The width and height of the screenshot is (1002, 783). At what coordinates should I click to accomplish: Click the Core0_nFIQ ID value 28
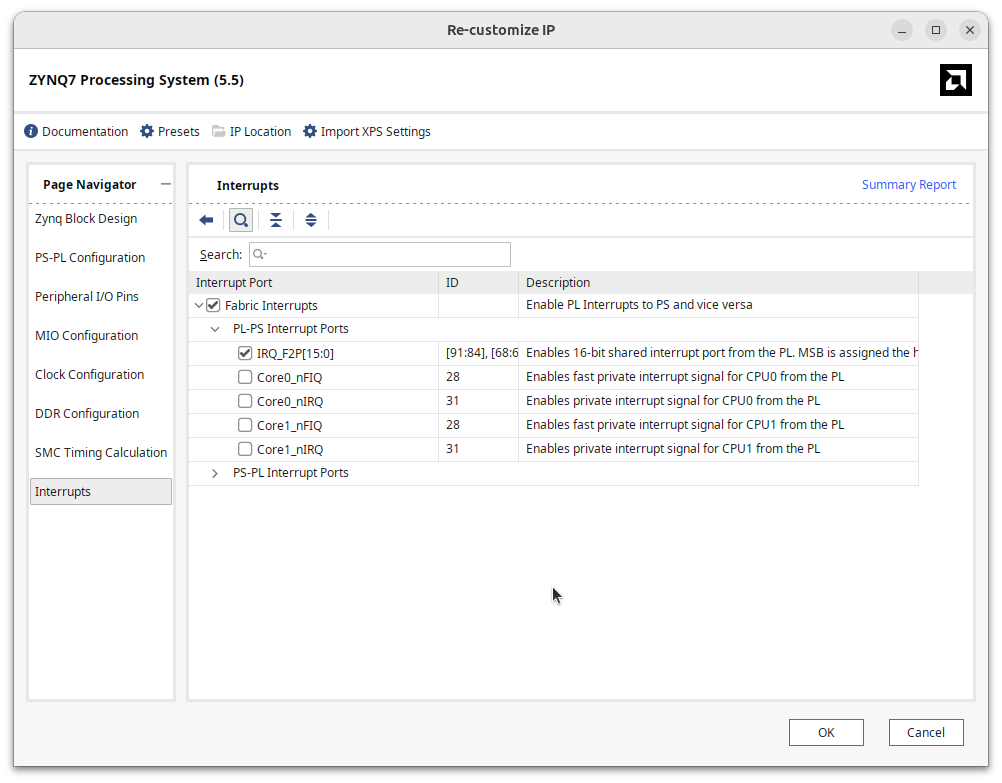(x=452, y=377)
